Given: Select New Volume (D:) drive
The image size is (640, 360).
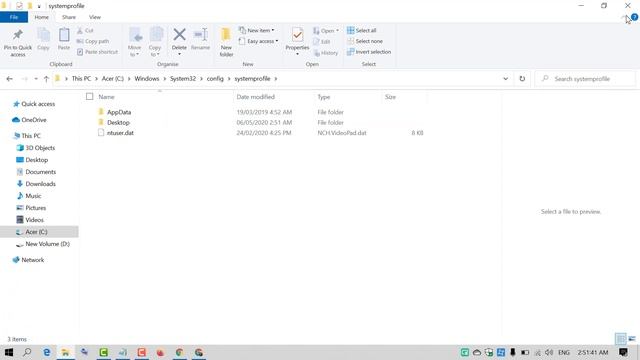Looking at the screenshot, I should (47, 244).
